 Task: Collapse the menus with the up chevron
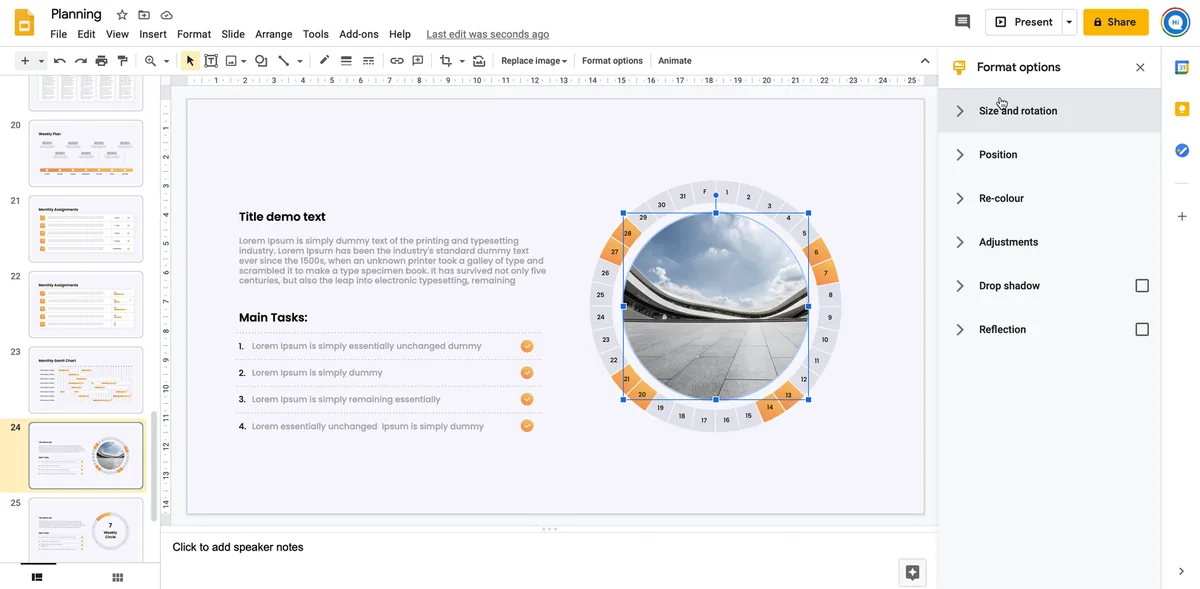tap(925, 61)
